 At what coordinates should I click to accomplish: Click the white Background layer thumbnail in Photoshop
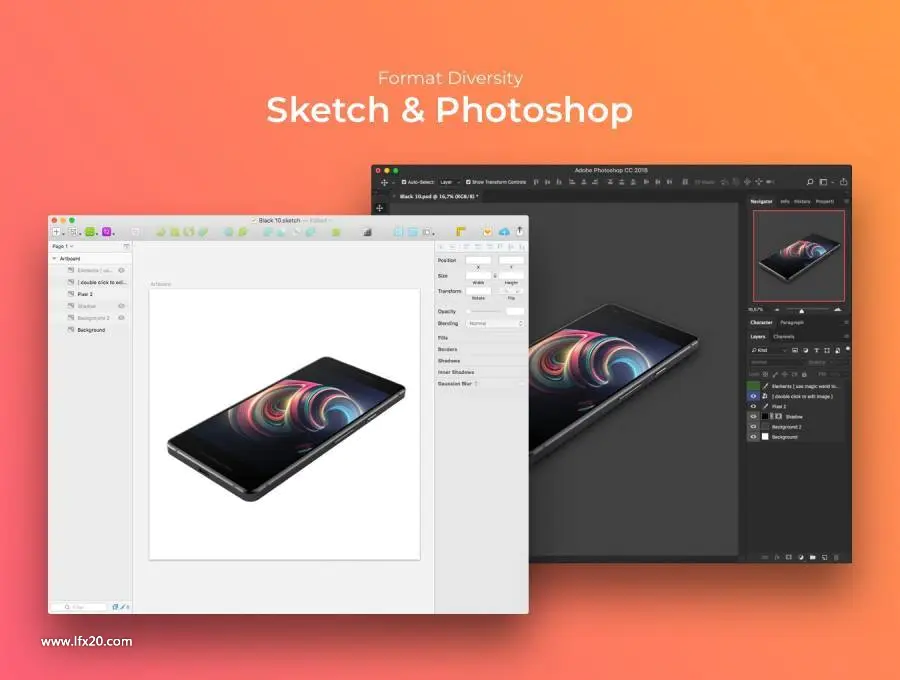765,437
